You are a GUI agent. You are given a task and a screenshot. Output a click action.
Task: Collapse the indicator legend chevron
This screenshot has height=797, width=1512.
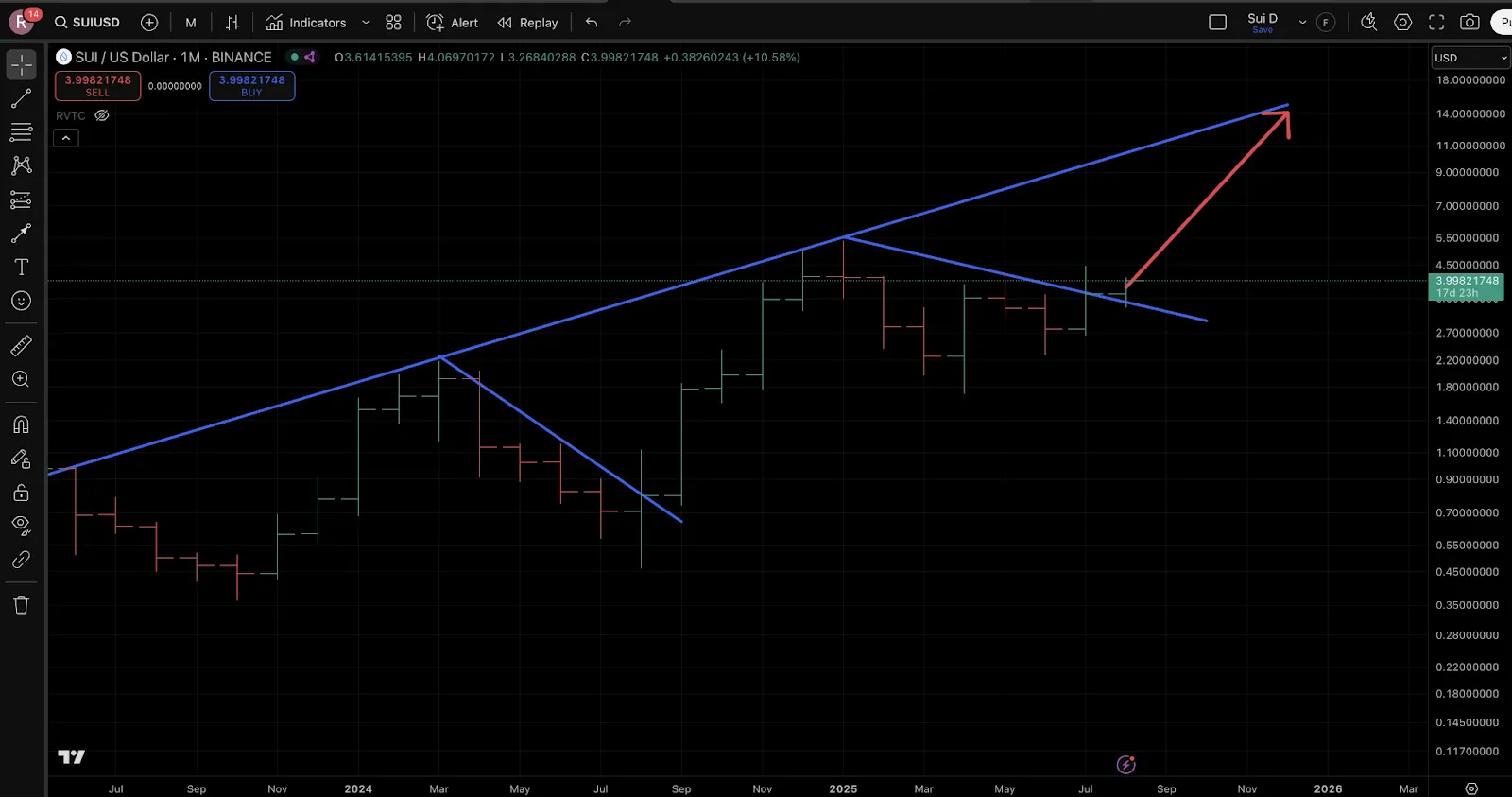[66, 138]
